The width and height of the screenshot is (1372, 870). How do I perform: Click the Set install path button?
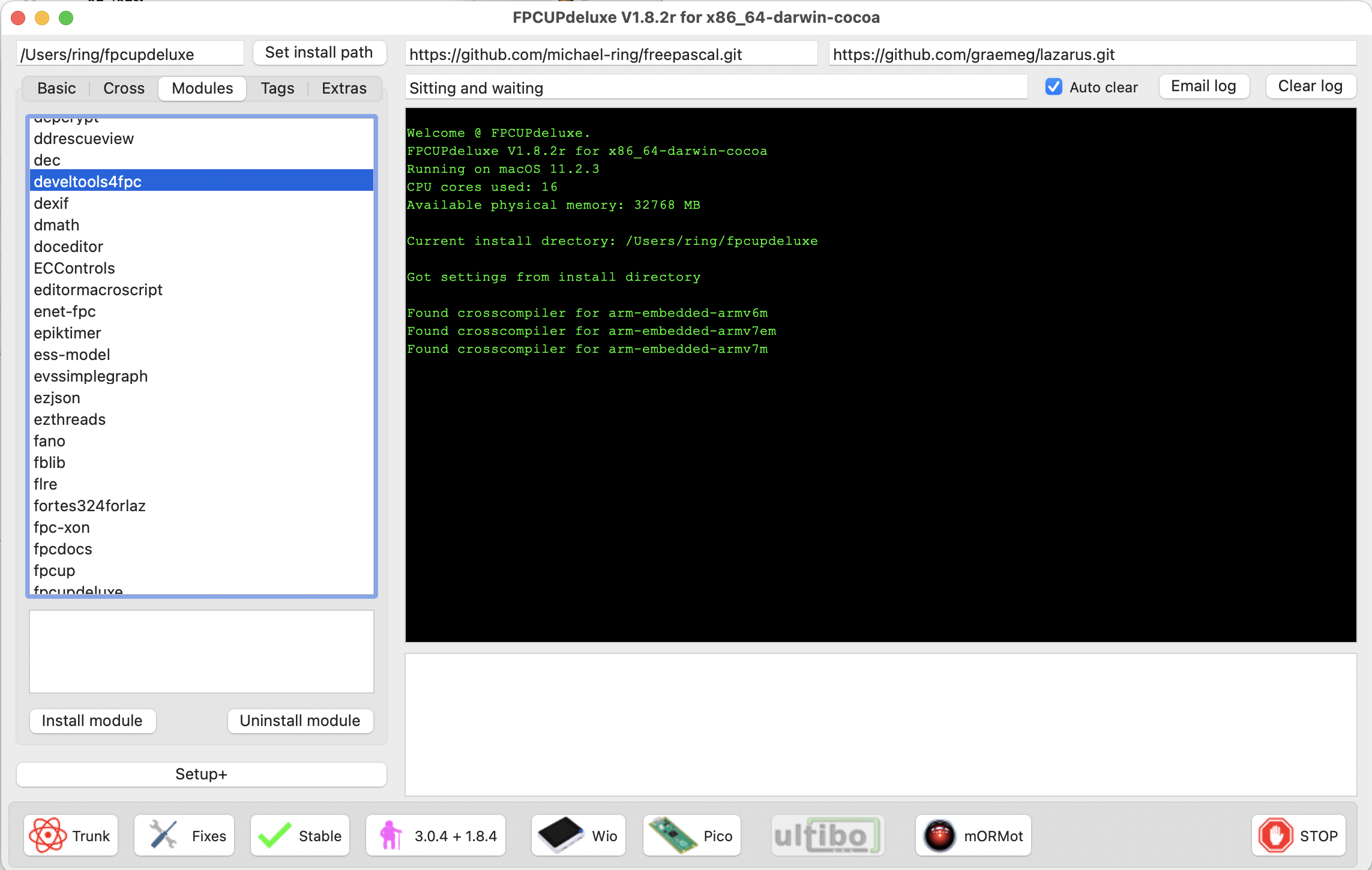[319, 53]
